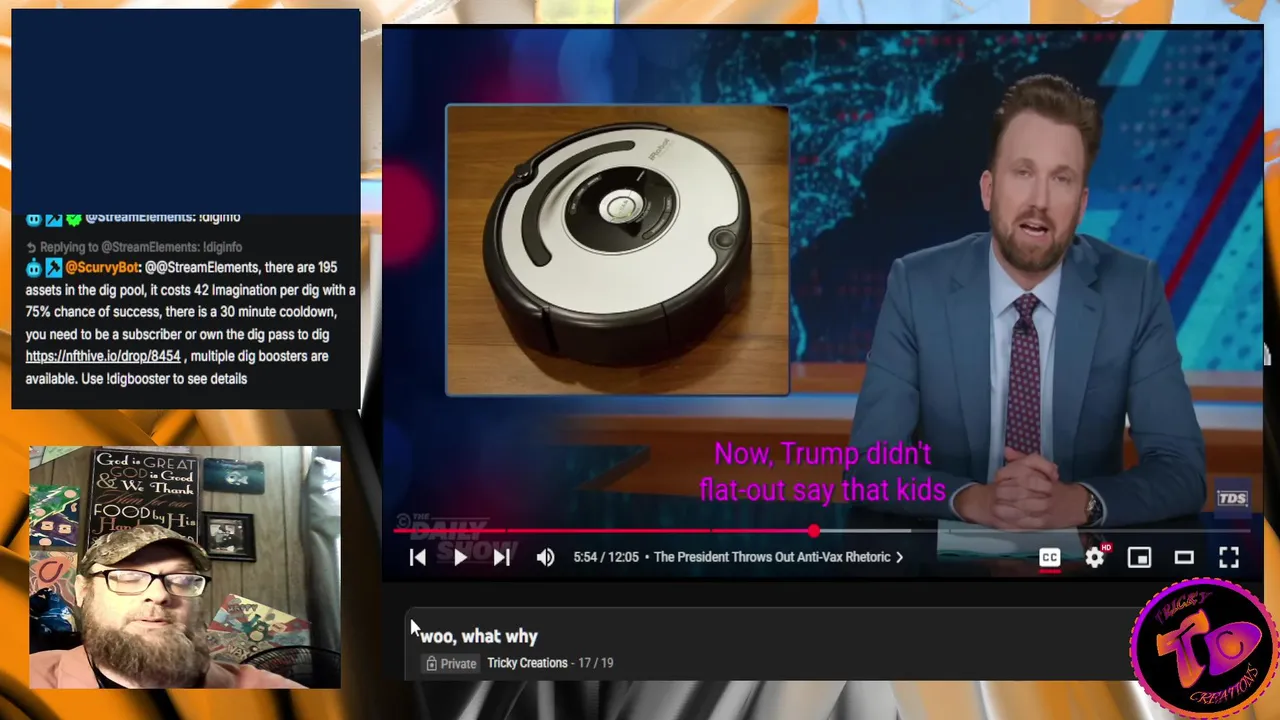Play the paused Daily Show video
Viewport: 1280px width, 720px height.
[x=460, y=558]
